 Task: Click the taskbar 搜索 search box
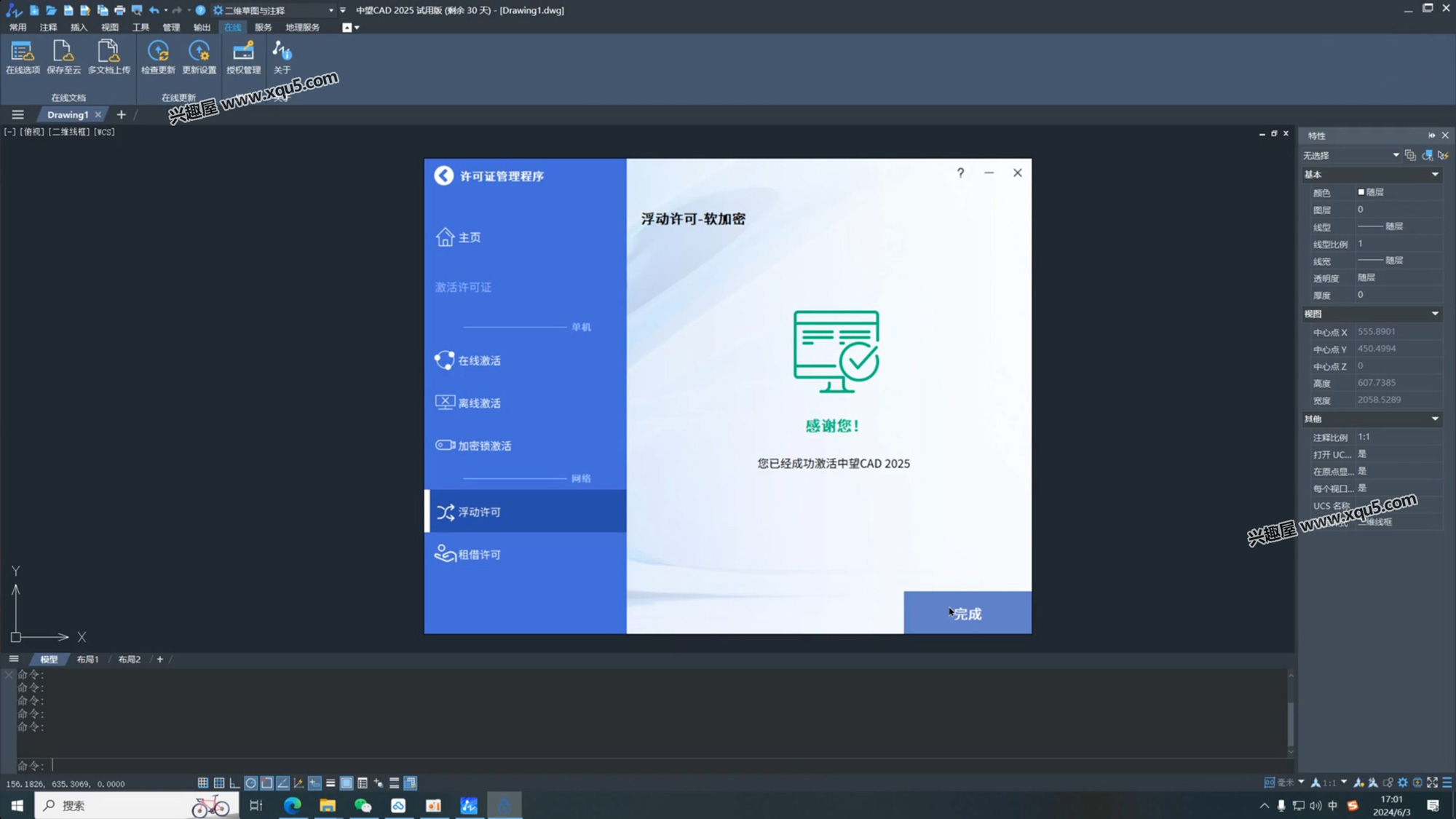point(137,805)
